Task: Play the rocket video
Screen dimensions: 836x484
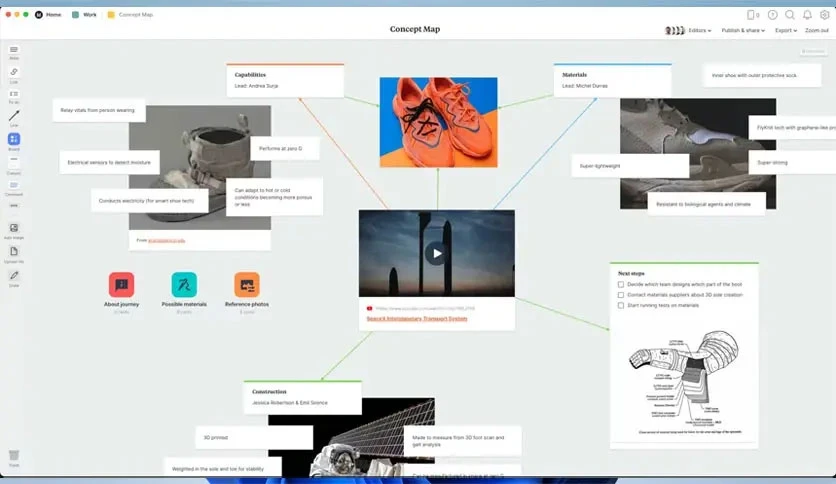Action: click(x=437, y=253)
